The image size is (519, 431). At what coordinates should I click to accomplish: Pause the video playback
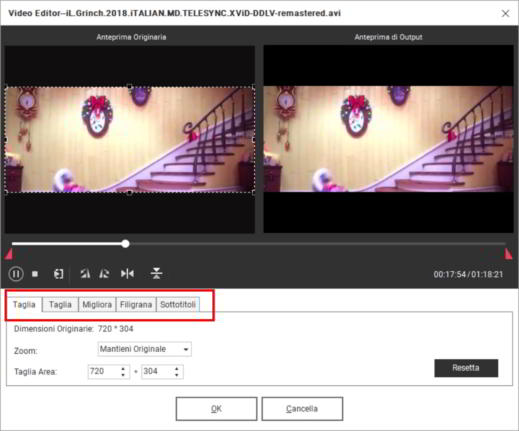pos(16,274)
